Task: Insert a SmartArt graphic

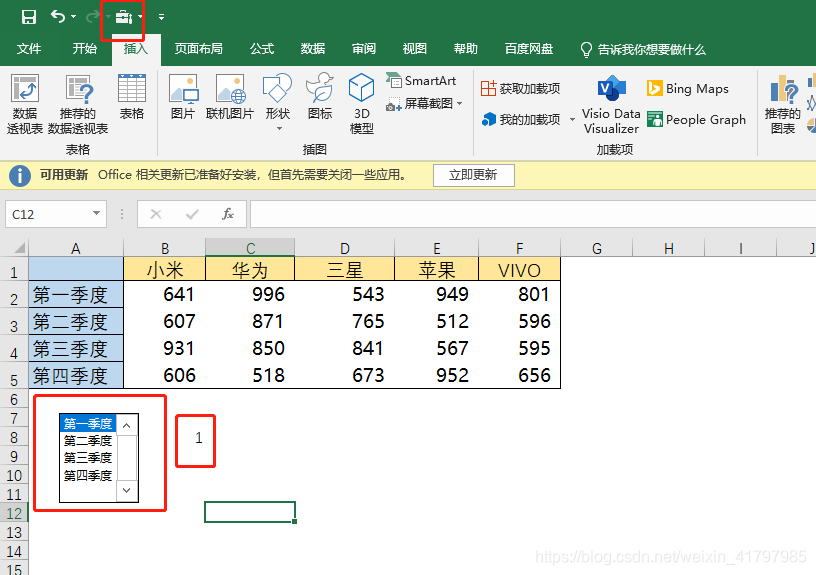Action: click(x=422, y=81)
